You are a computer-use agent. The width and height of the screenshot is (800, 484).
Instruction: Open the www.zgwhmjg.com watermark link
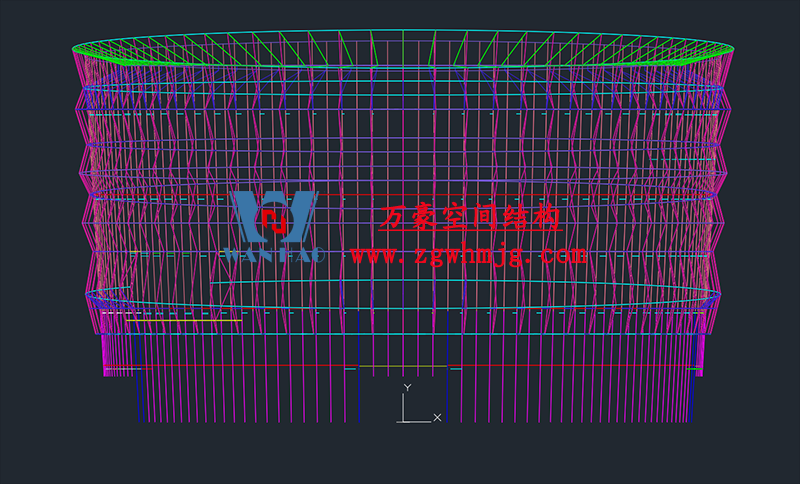469,255
